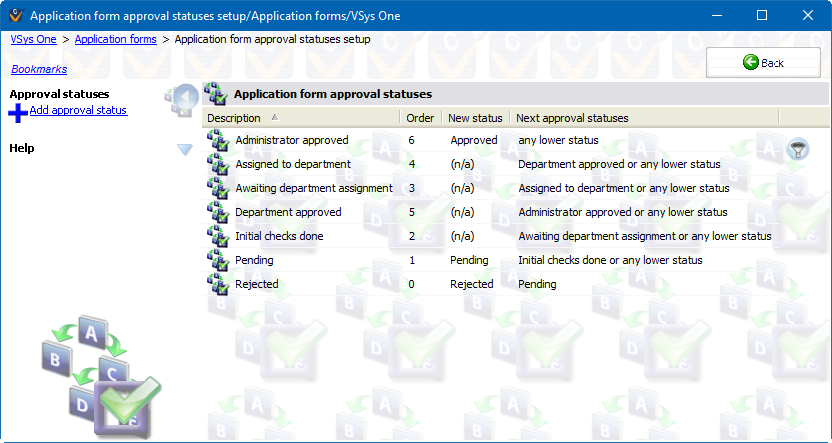Click the Rejected status row icon
The image size is (832, 443).
click(x=218, y=285)
